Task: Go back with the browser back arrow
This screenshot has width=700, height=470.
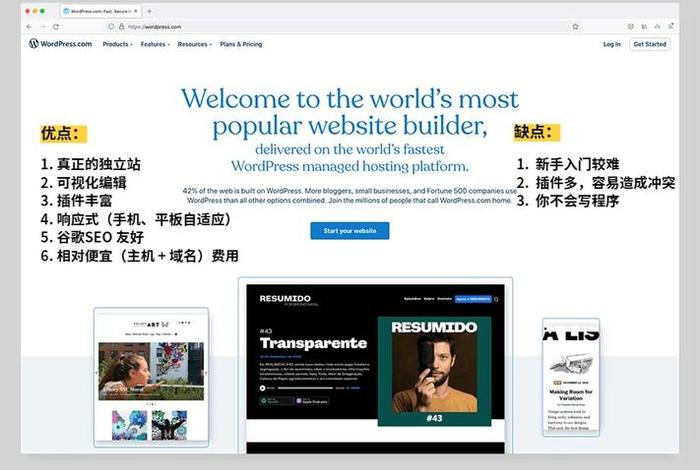Action: 29,27
